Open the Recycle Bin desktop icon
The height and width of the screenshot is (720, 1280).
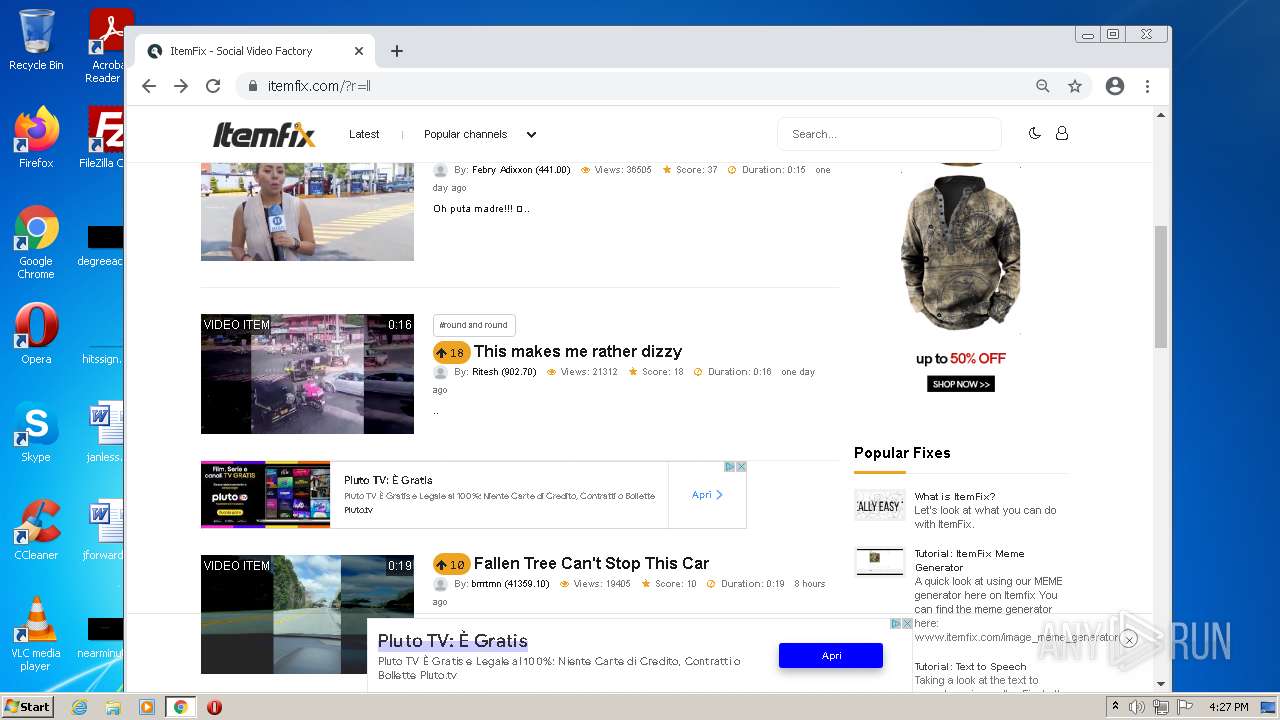click(x=36, y=40)
